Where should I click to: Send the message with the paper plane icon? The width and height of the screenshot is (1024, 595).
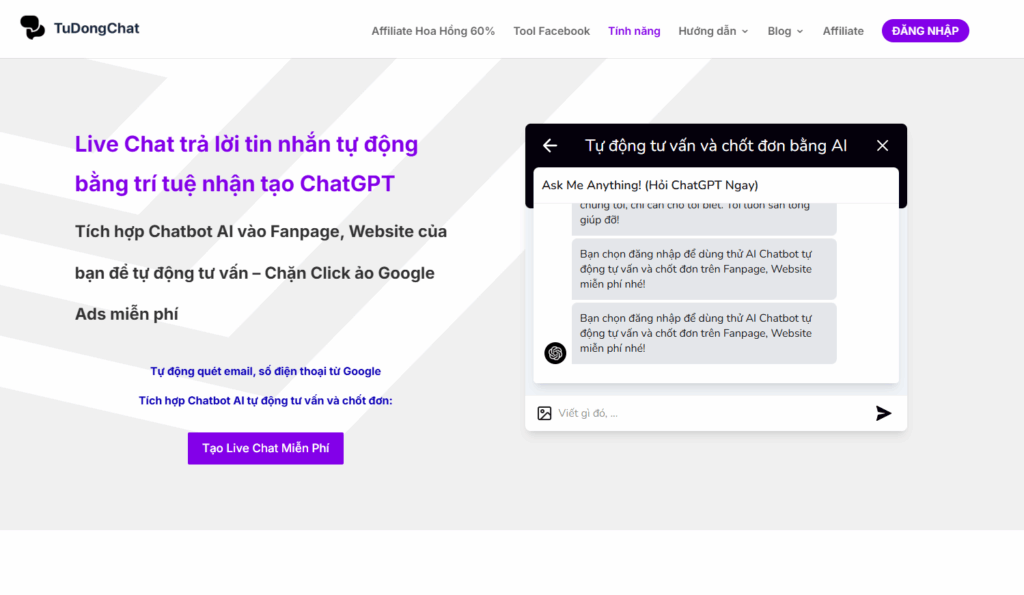883,413
